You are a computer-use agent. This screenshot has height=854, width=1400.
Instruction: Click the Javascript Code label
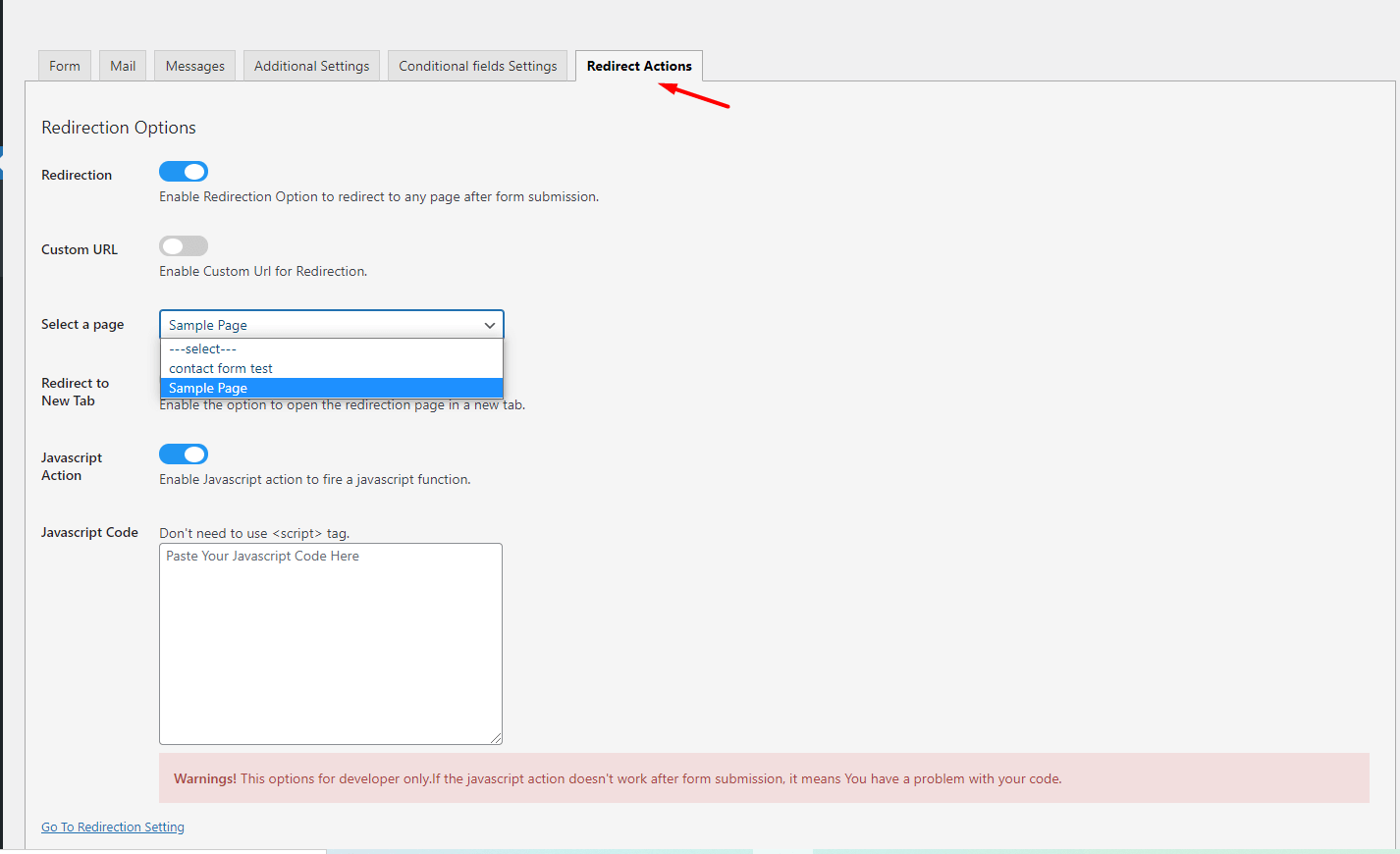pyautogui.click(x=89, y=532)
